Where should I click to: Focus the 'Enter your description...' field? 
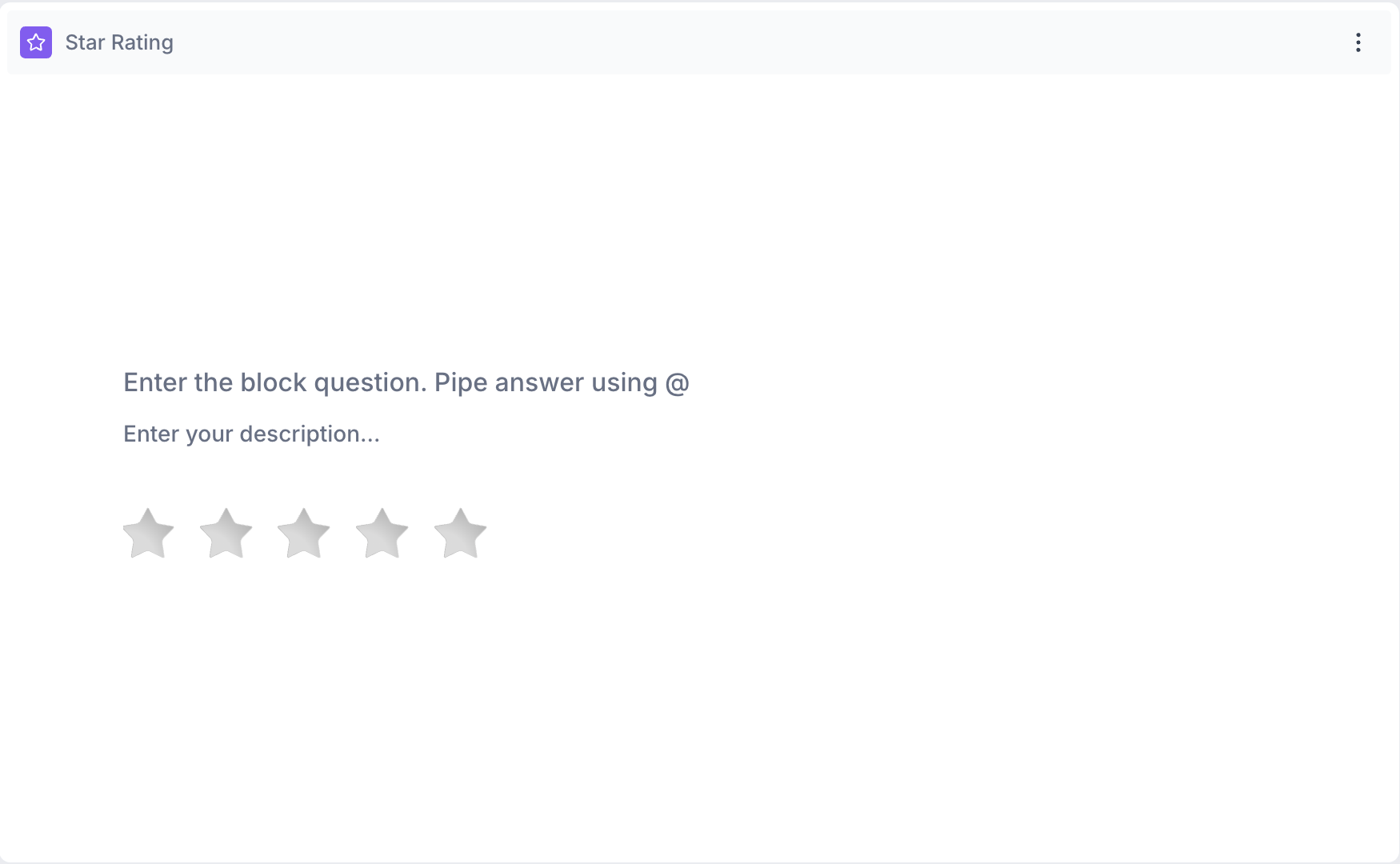pyautogui.click(x=251, y=434)
